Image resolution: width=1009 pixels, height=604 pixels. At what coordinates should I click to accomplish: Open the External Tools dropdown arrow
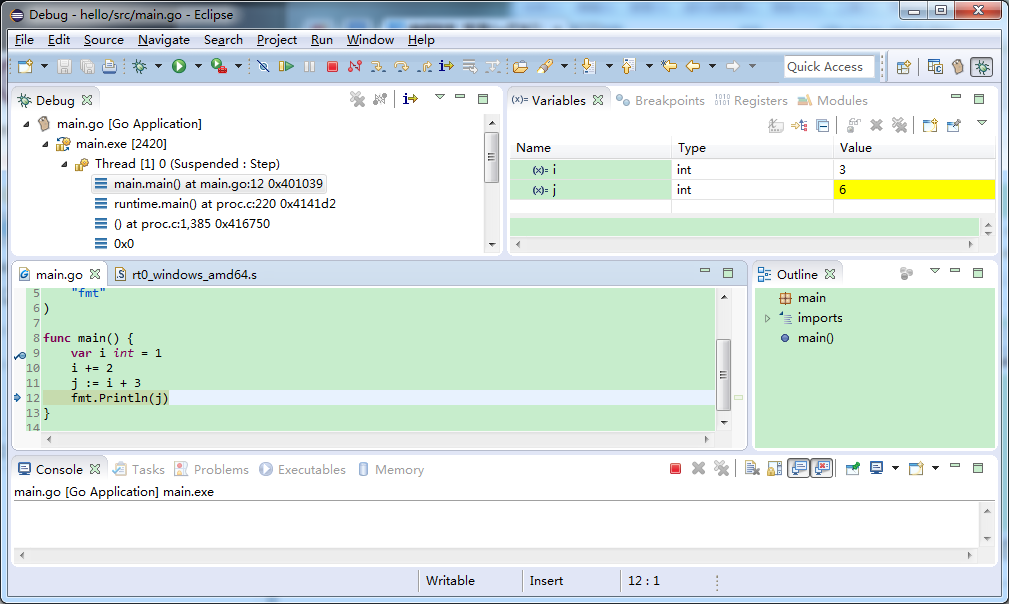238,66
